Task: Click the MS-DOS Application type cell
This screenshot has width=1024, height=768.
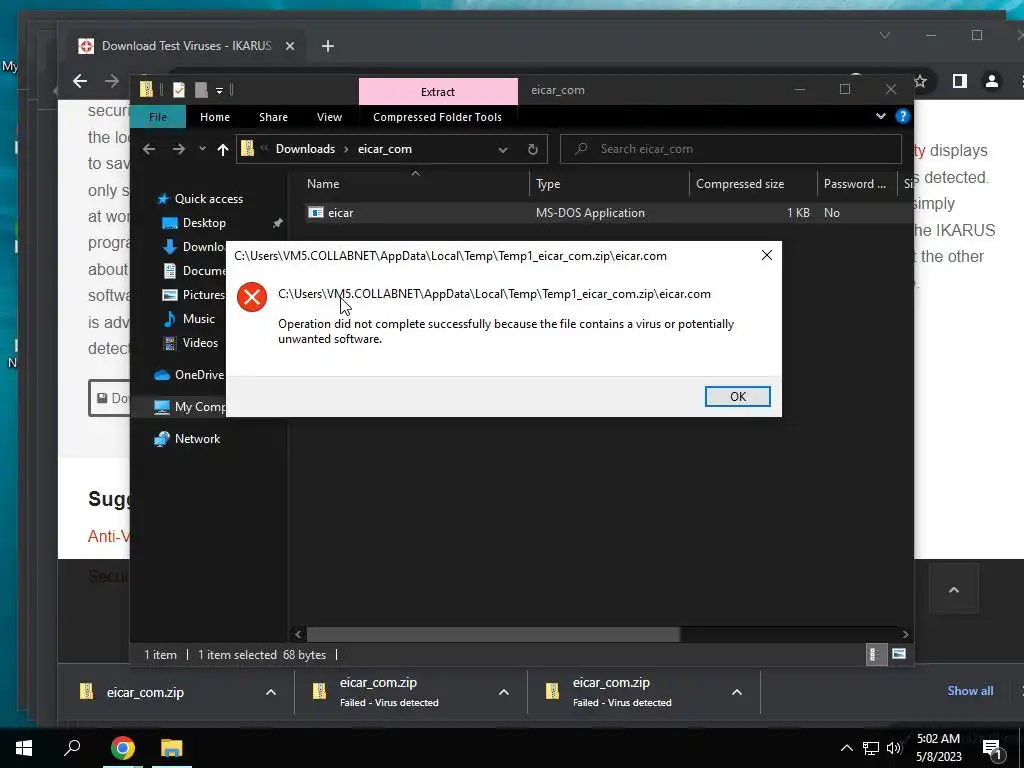Action: click(590, 213)
